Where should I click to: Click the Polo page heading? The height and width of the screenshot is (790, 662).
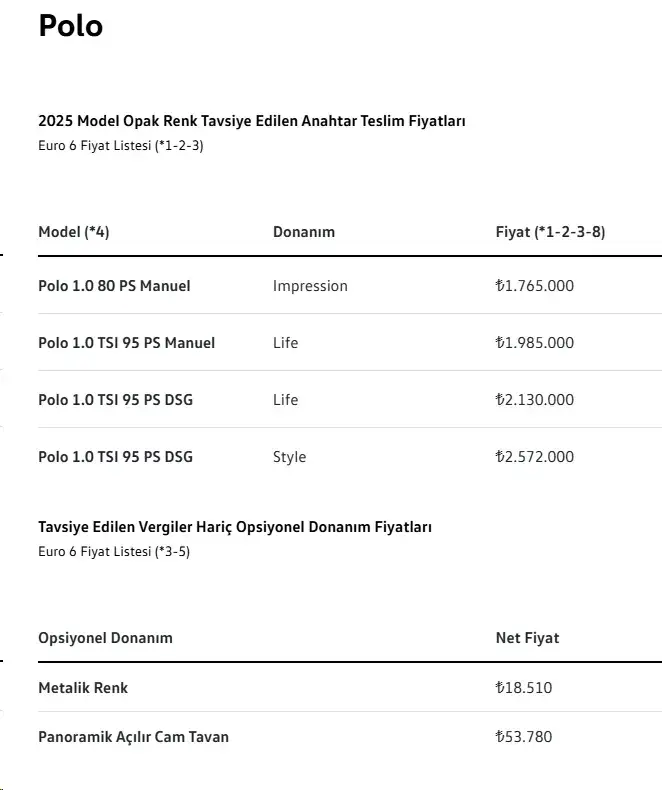click(x=71, y=25)
